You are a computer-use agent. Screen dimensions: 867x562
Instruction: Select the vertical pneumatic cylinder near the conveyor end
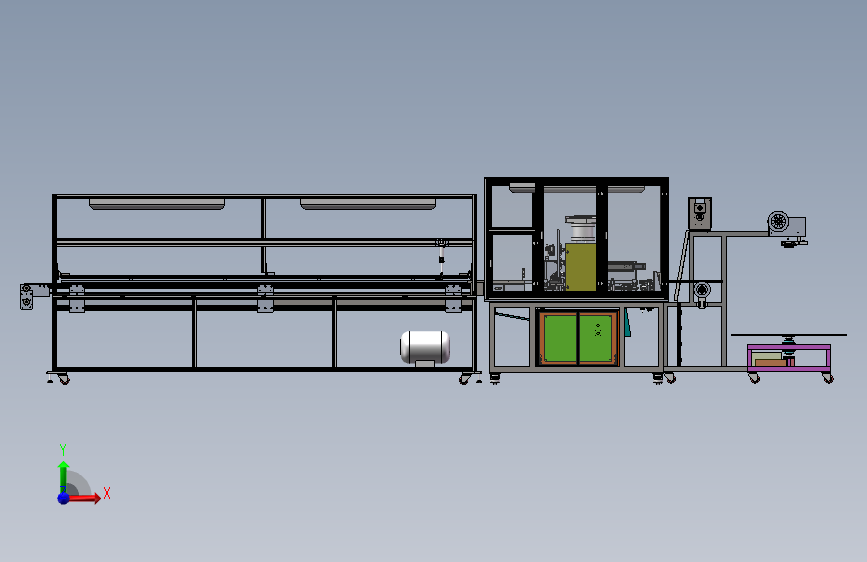click(x=441, y=257)
